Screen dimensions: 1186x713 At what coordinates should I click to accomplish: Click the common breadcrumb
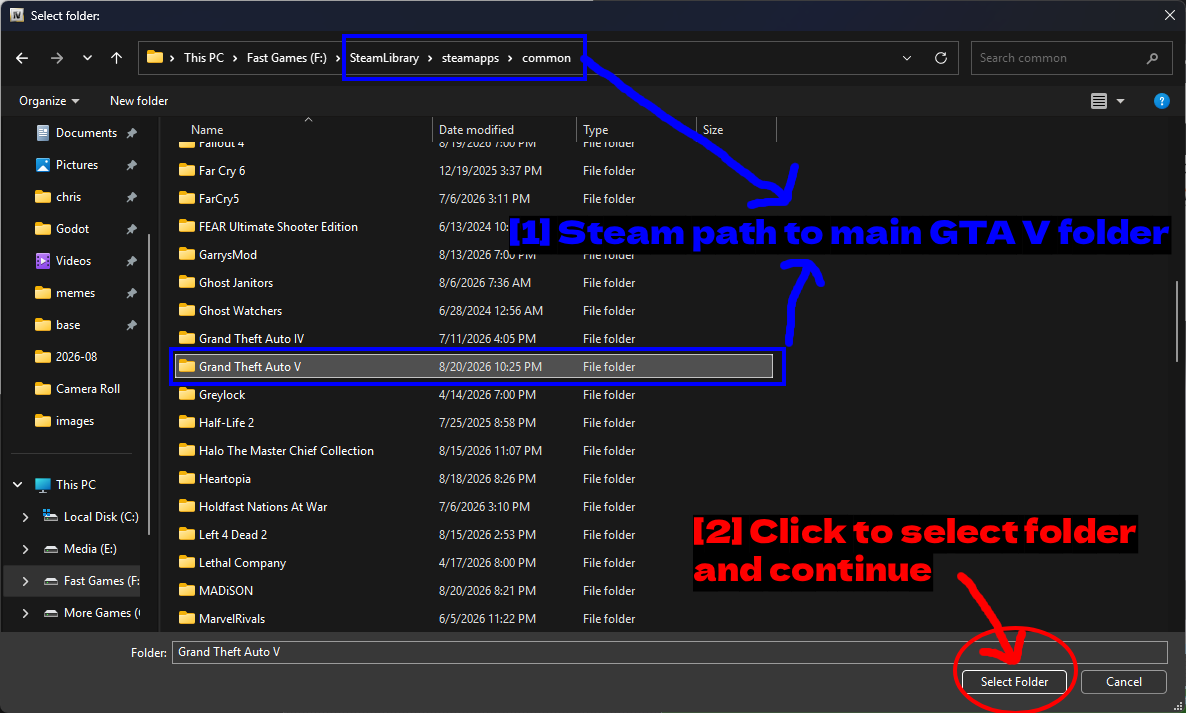point(546,57)
